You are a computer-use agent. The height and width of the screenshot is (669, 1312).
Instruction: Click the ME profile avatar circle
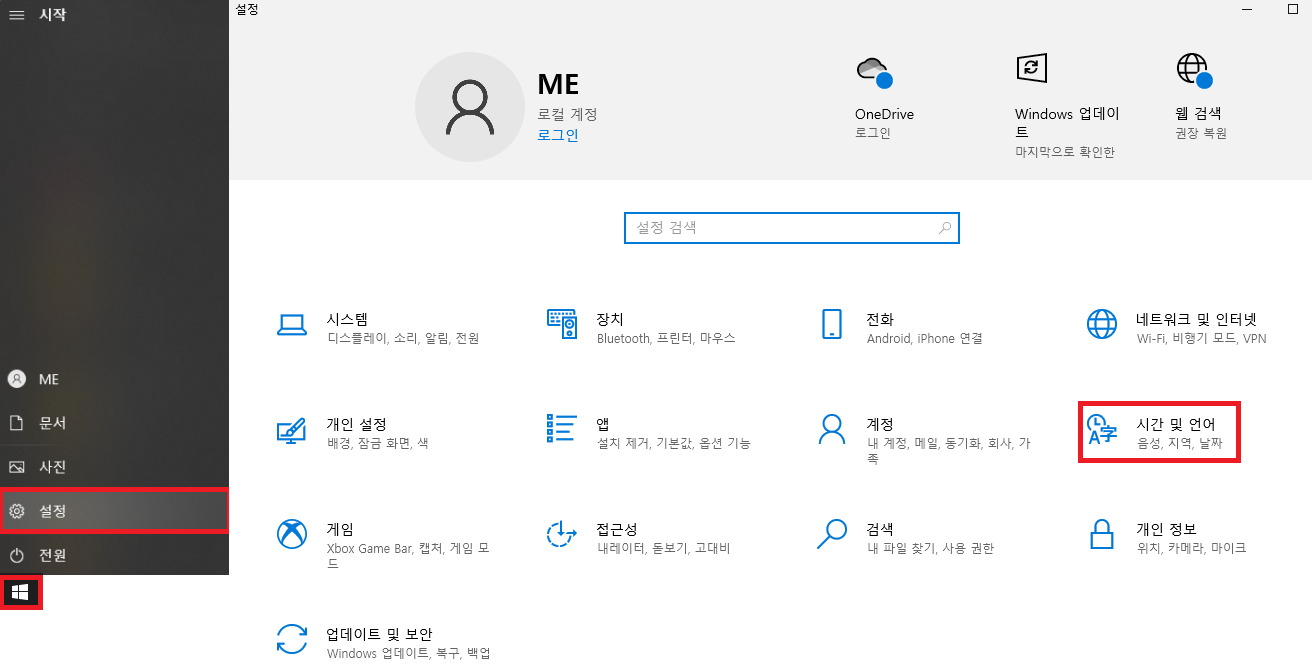tap(469, 107)
